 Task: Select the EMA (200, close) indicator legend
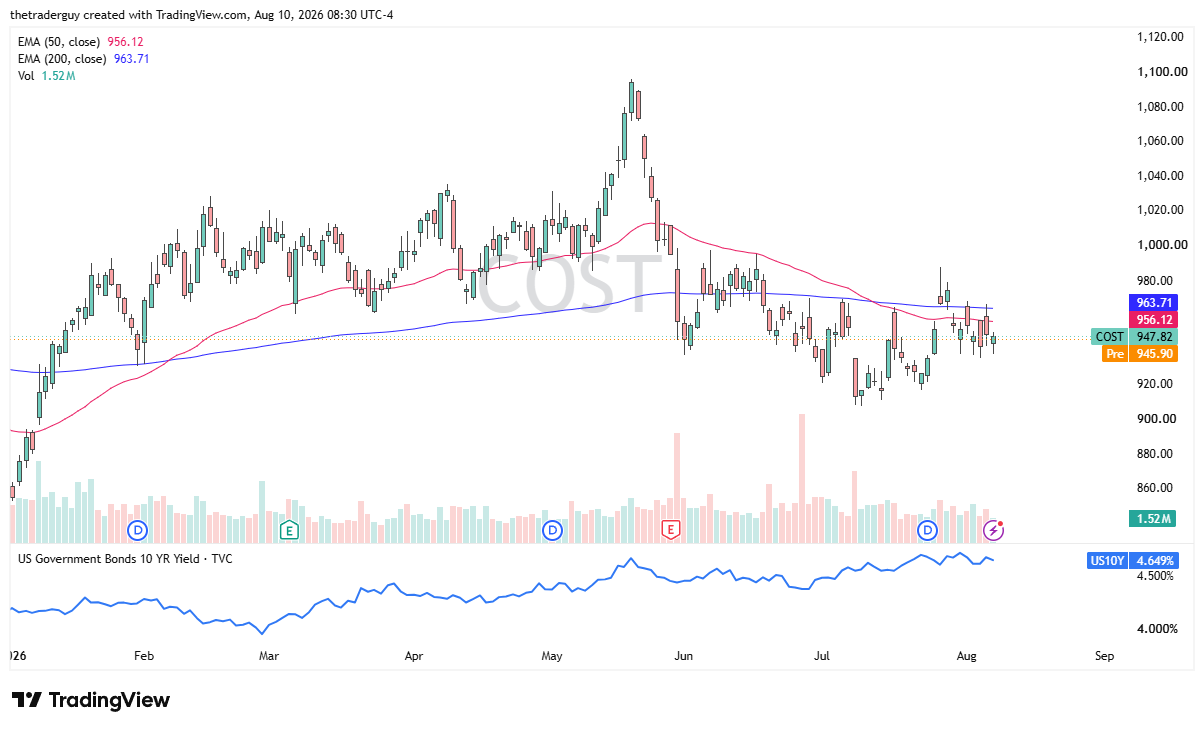pyautogui.click(x=84, y=59)
